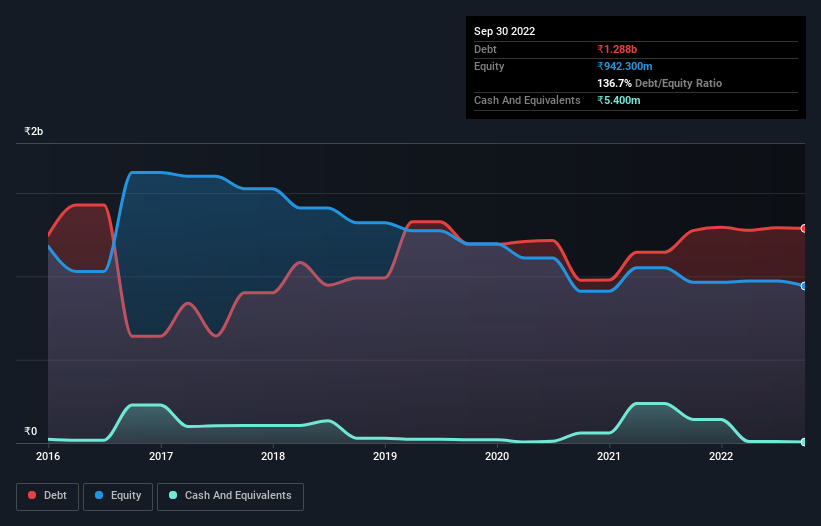Screen dimensions: 821x526
Task: Click the 2021 x-axis label
Action: point(609,456)
